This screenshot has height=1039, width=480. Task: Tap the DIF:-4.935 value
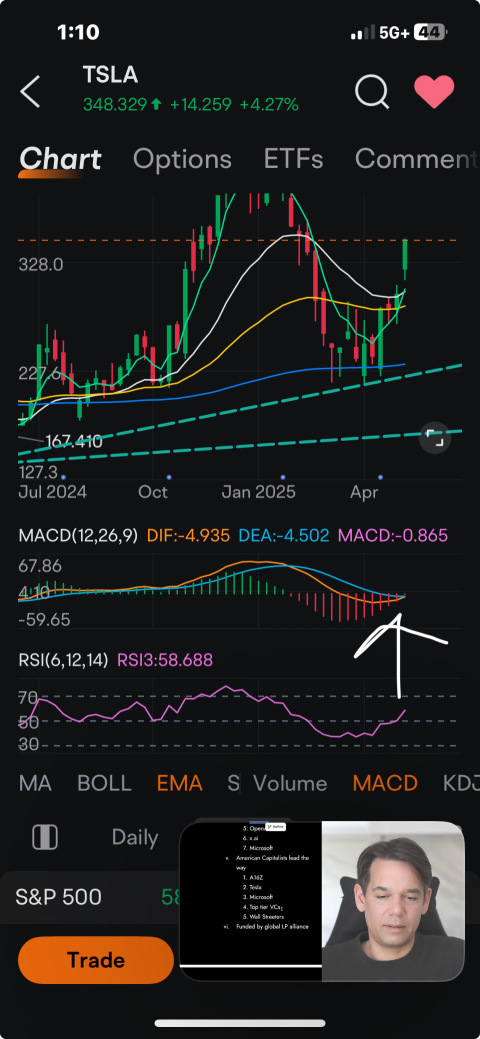click(x=188, y=535)
